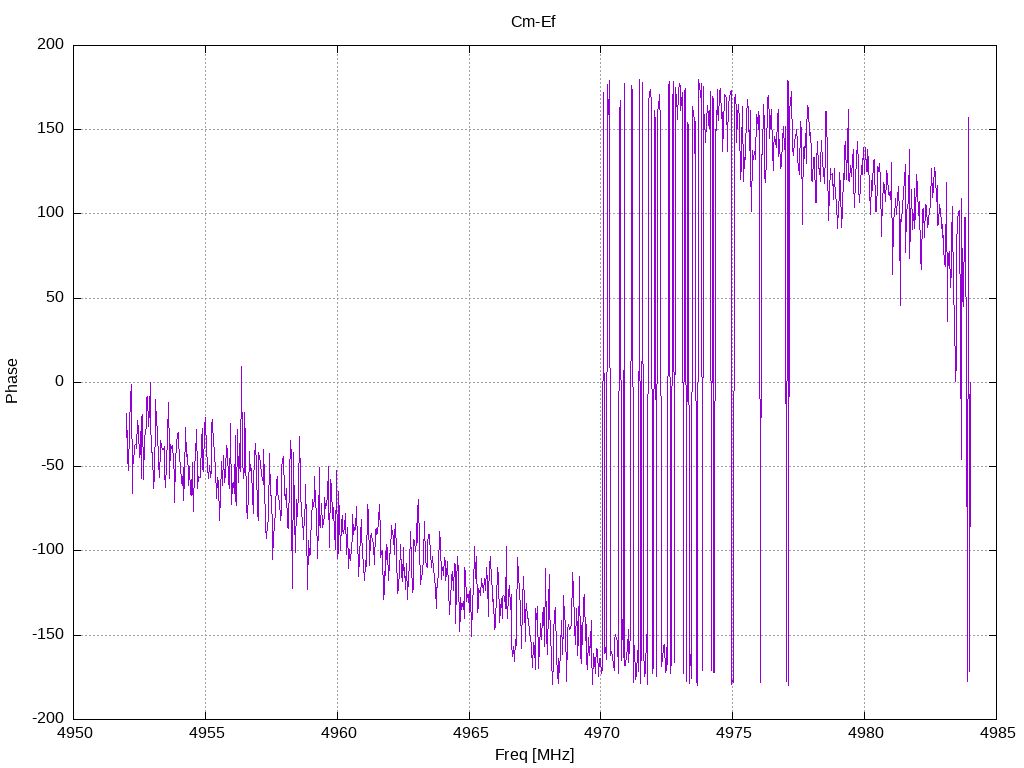Click the x-axis tick label 4960
1024x768 pixels.
coord(338,733)
